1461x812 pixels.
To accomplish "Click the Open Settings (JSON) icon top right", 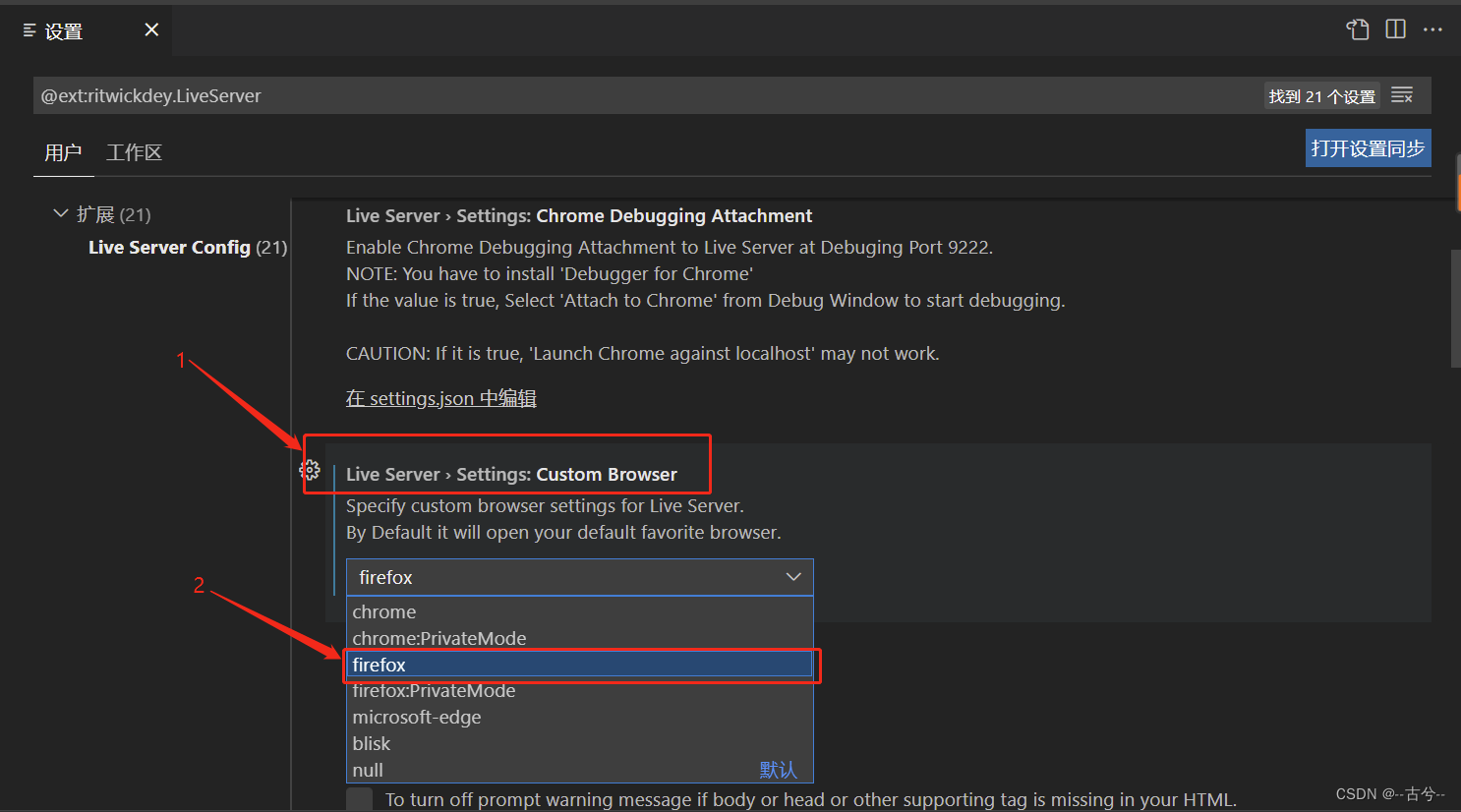I will point(1358,29).
